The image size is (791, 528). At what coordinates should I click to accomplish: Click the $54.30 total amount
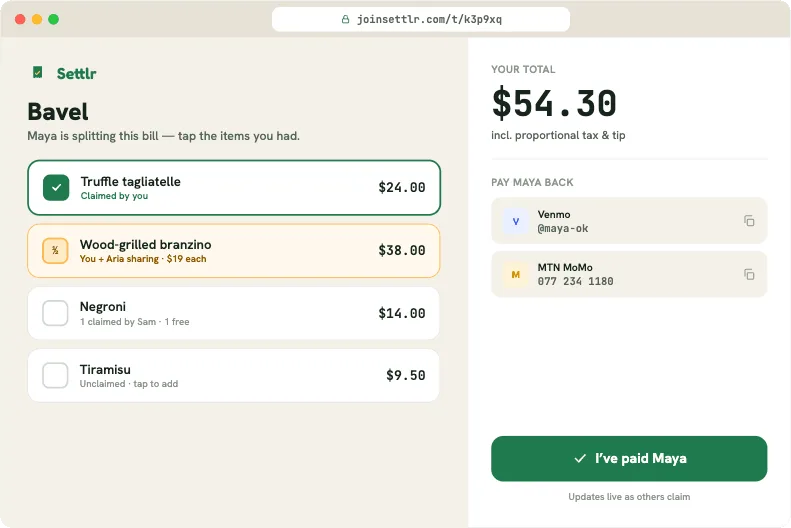554,103
